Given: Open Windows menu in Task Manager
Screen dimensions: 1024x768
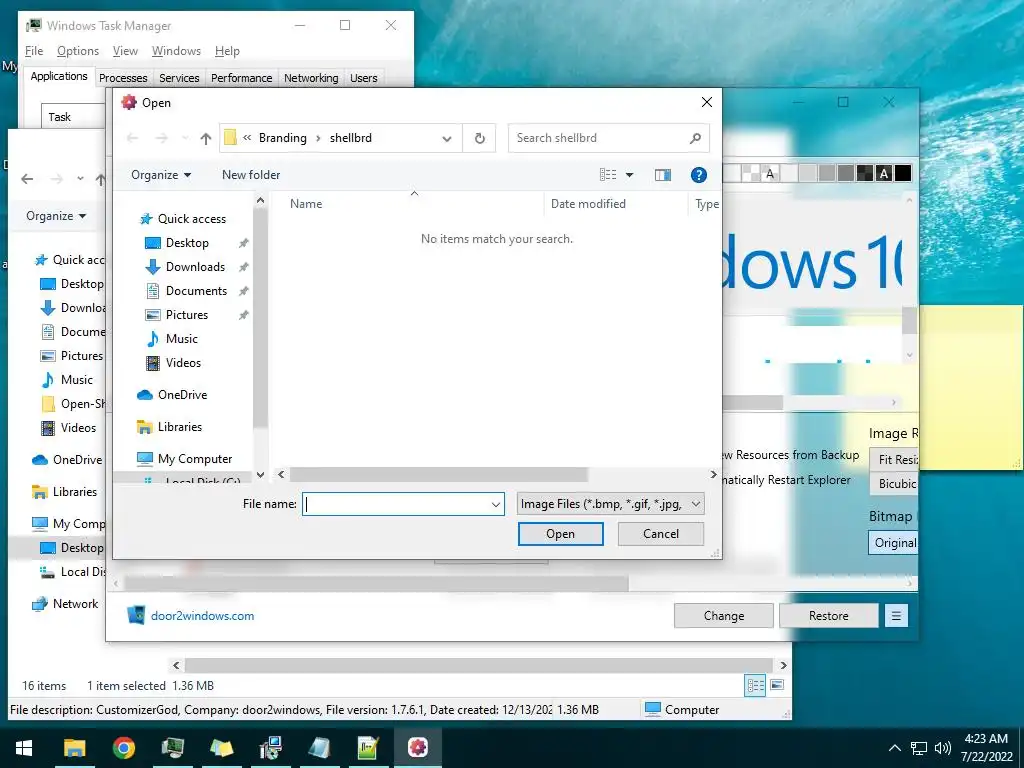Looking at the screenshot, I should (176, 51).
